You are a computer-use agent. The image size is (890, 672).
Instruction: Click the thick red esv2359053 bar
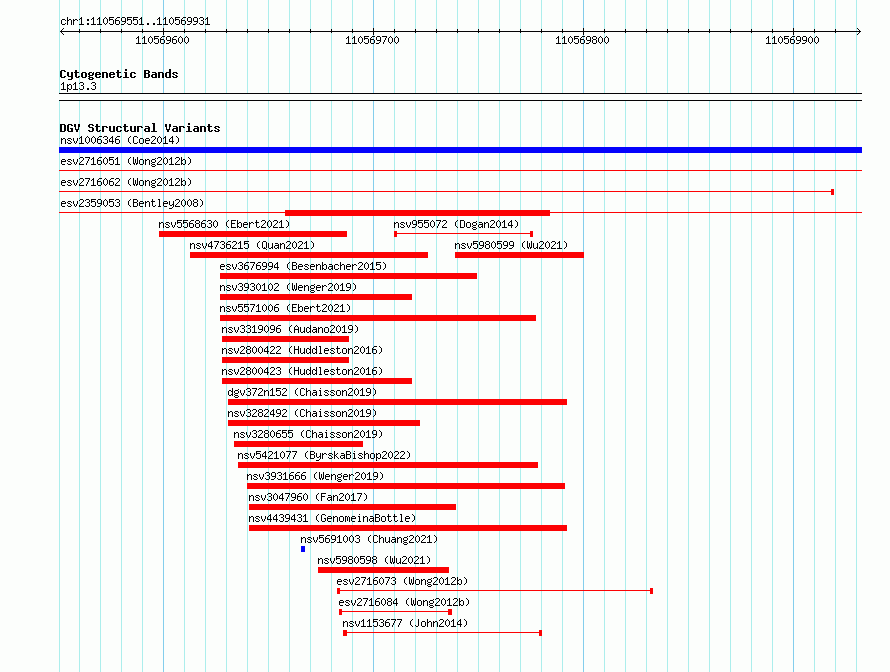[417, 213]
